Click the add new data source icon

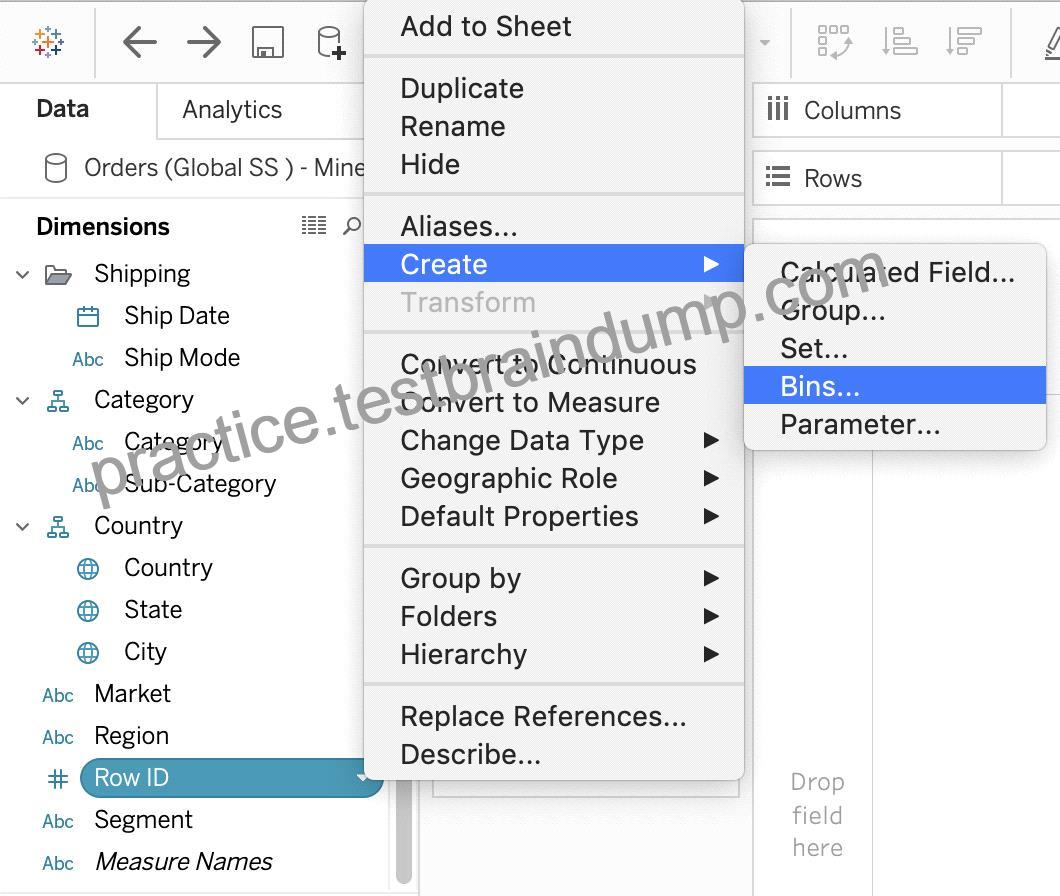tap(331, 42)
